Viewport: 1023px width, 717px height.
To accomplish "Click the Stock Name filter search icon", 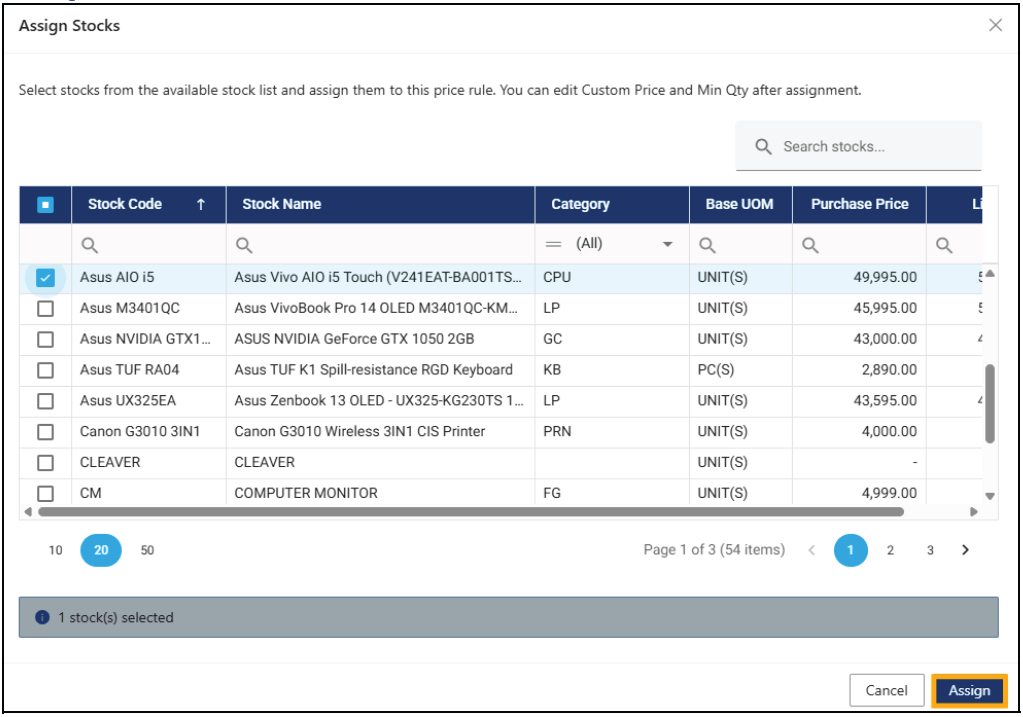I will (244, 245).
